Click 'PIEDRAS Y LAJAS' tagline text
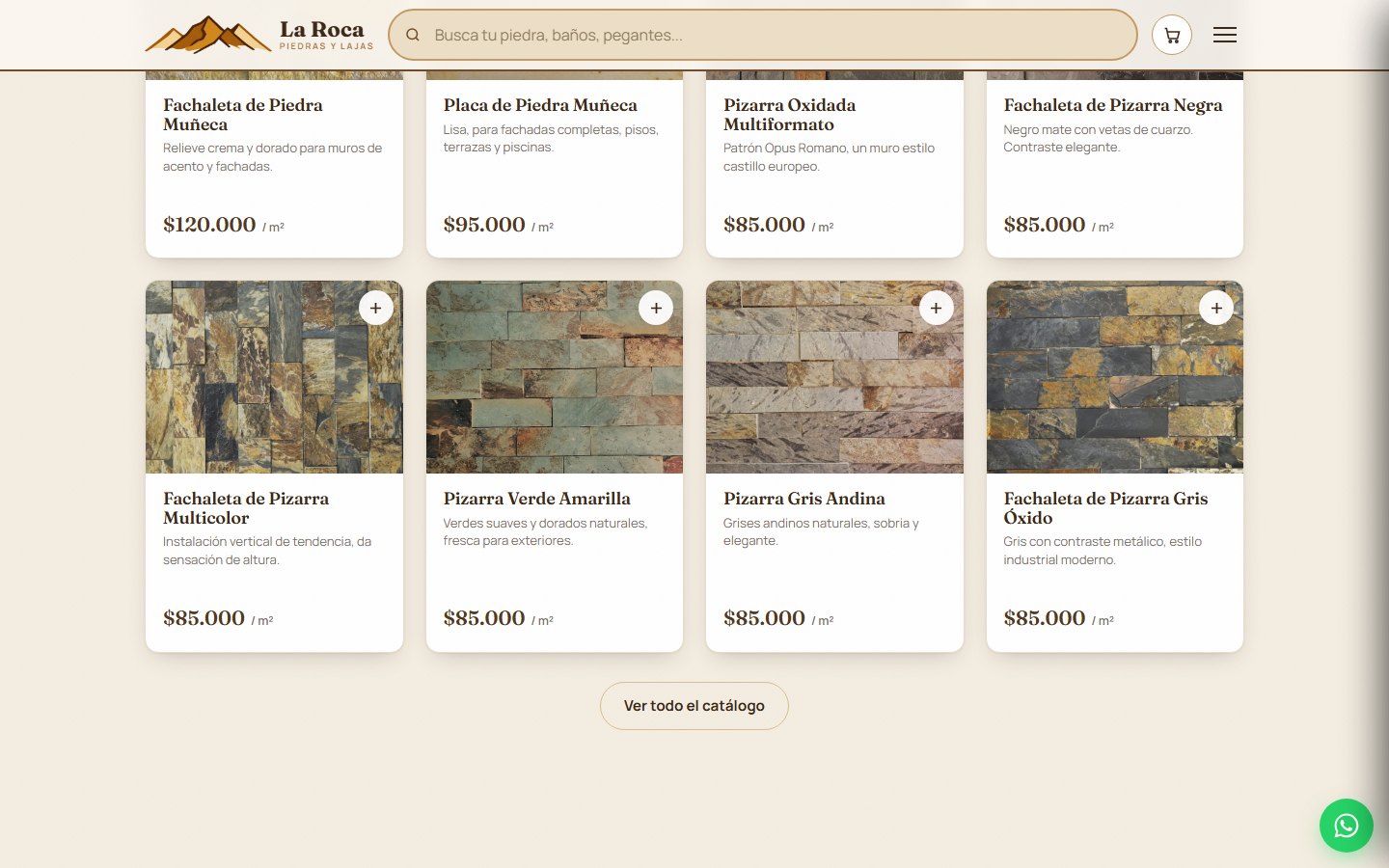This screenshot has height=868, width=1389. point(326,46)
